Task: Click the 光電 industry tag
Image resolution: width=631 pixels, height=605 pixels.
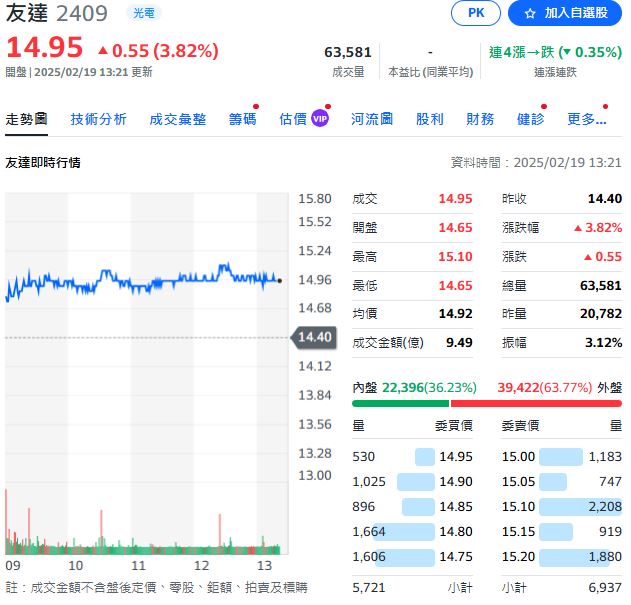Action: [144, 13]
